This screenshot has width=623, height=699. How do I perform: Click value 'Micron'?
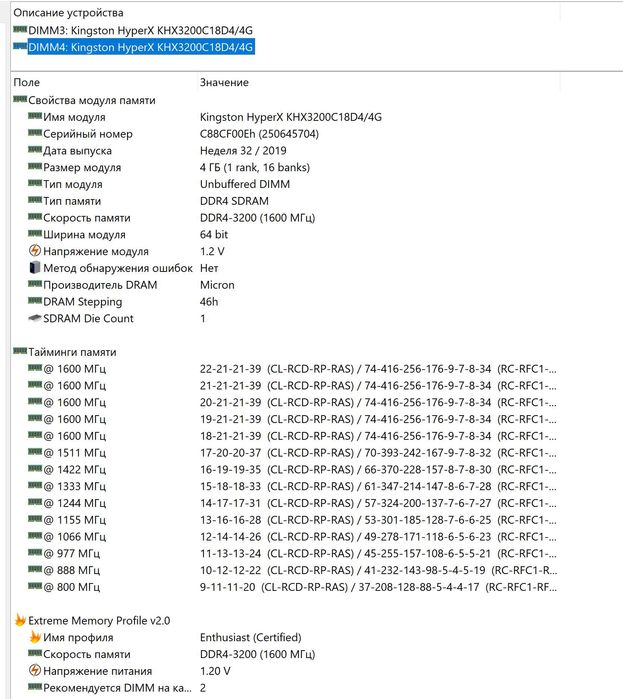(x=217, y=285)
